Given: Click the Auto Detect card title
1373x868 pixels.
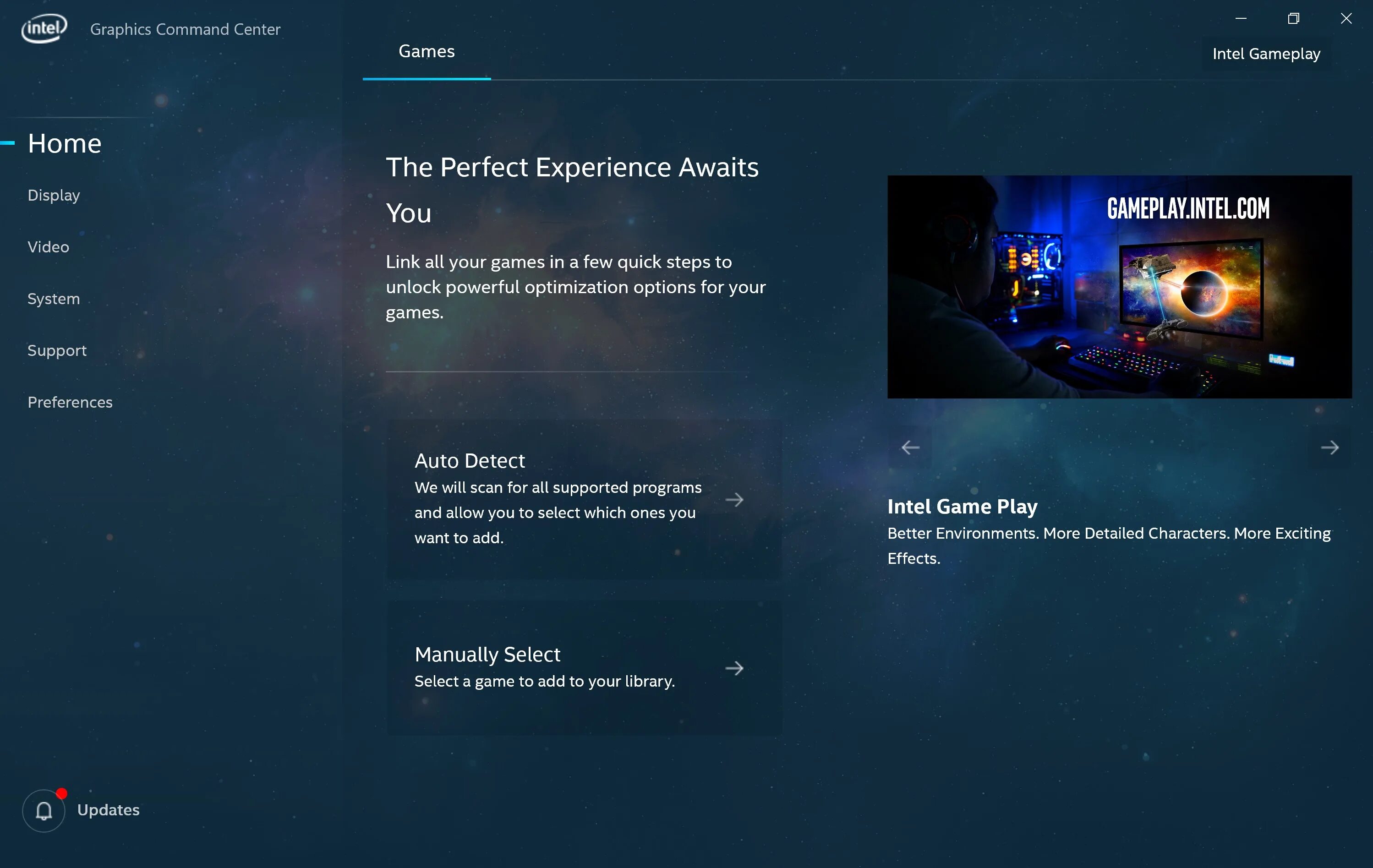Looking at the screenshot, I should (469, 460).
